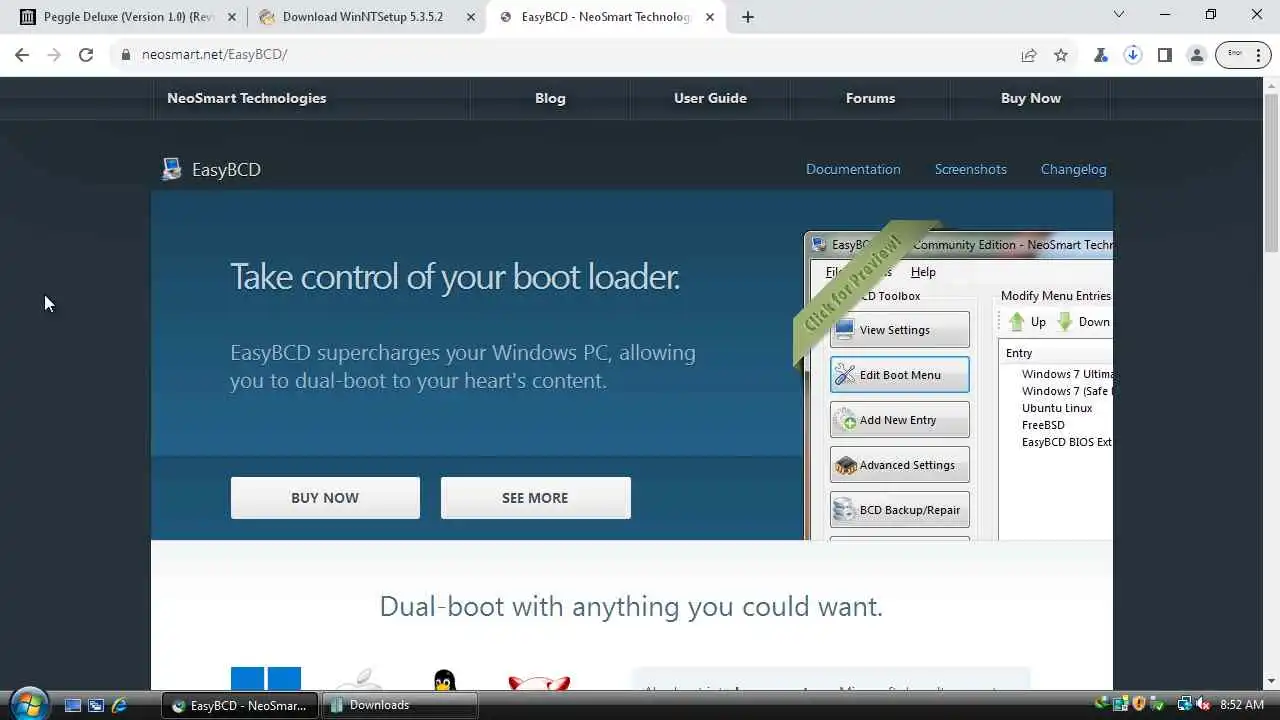Click BCD Backup/Repair in preview

click(899, 510)
